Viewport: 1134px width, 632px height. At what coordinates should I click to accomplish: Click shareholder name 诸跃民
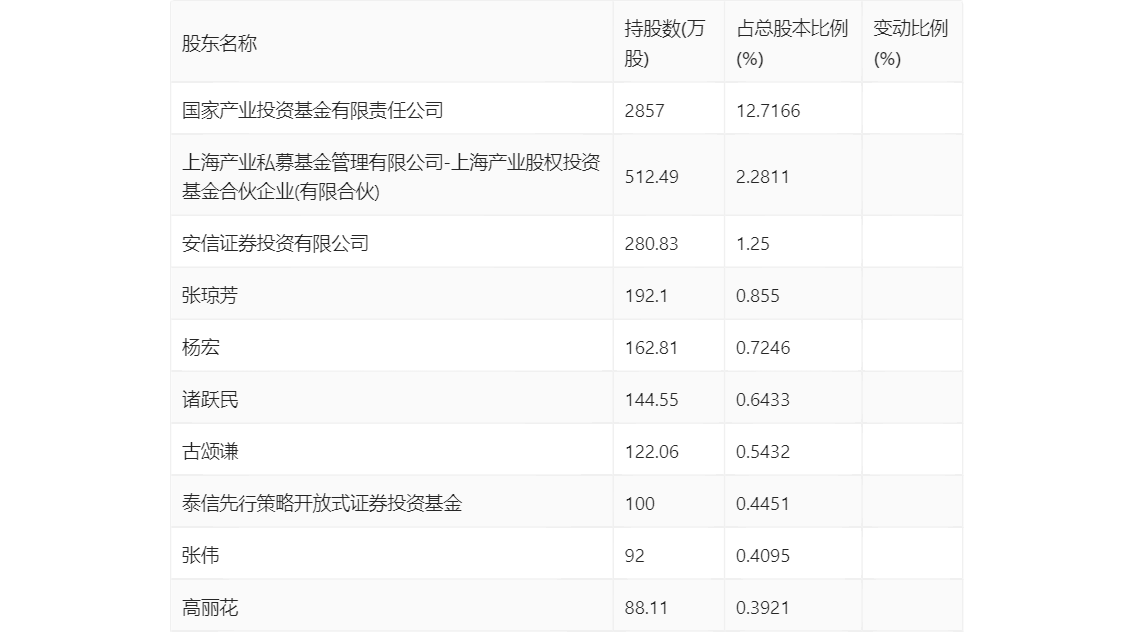(210, 400)
